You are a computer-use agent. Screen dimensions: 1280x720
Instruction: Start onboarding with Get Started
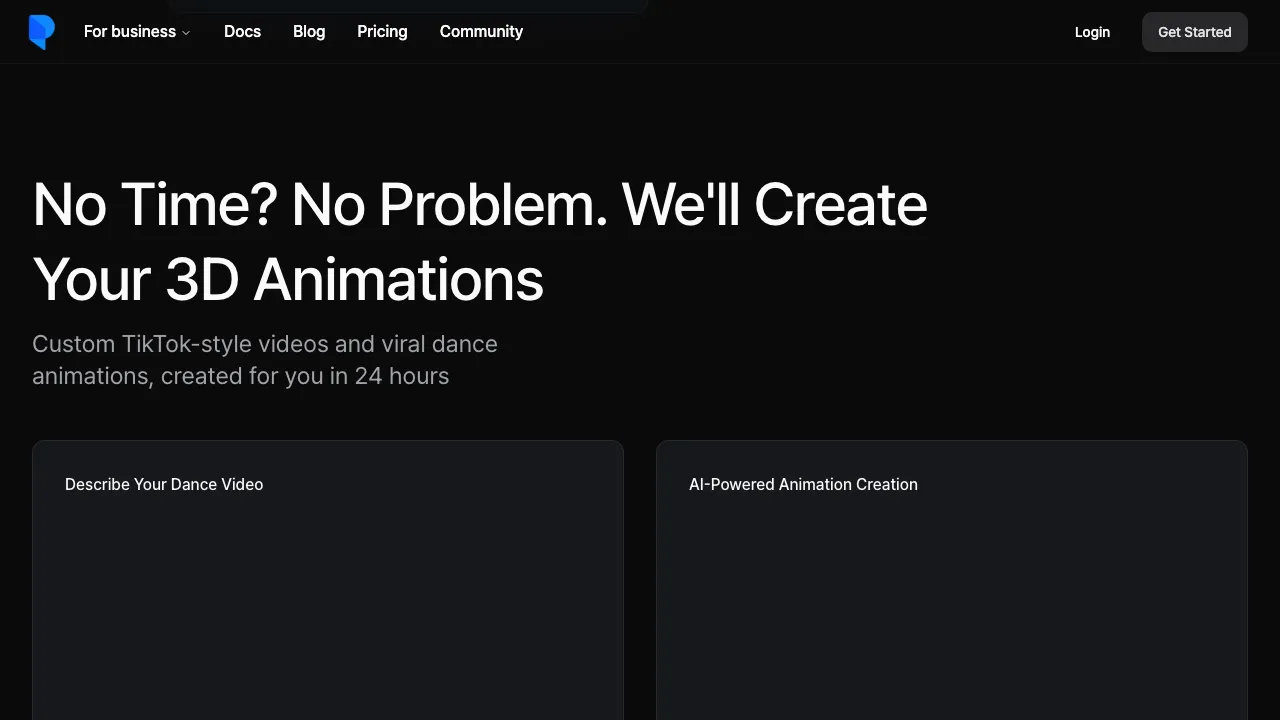pos(1194,31)
